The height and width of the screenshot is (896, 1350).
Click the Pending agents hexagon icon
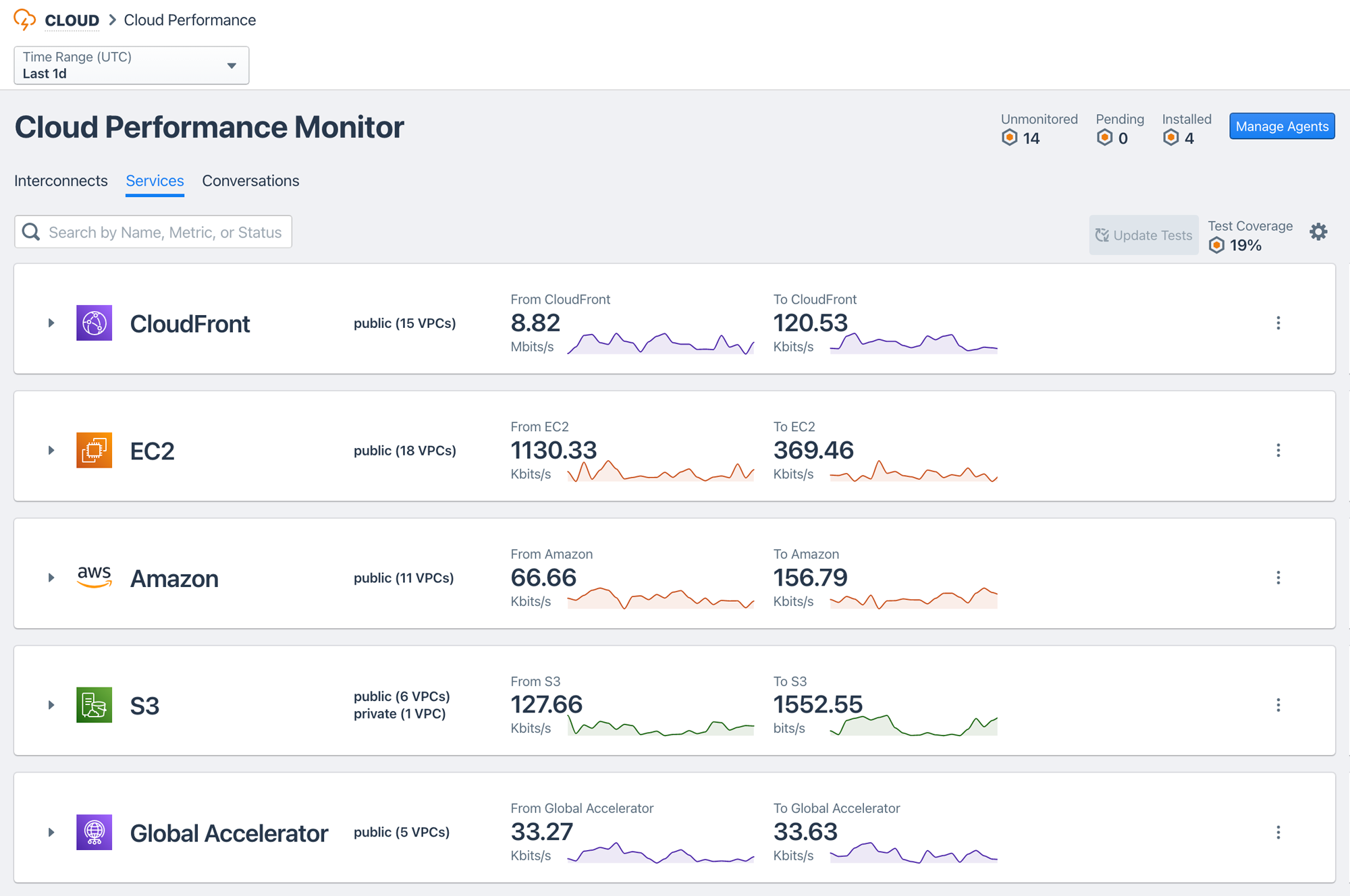point(1104,138)
